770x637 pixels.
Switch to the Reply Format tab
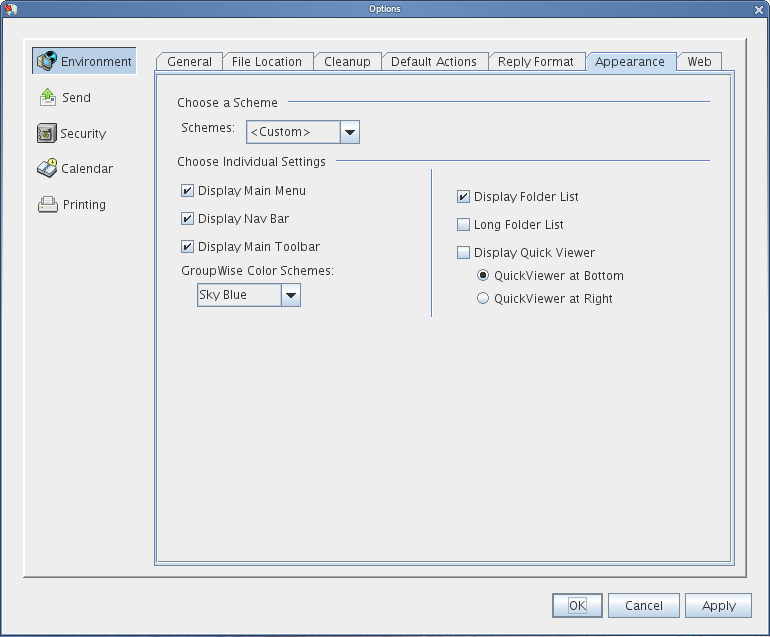click(x=536, y=61)
